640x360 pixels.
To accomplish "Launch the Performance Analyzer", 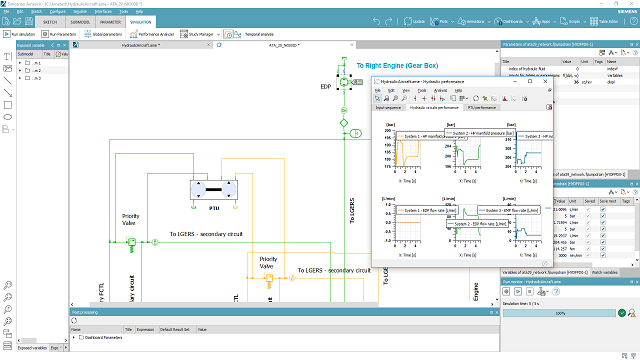I will (152, 34).
